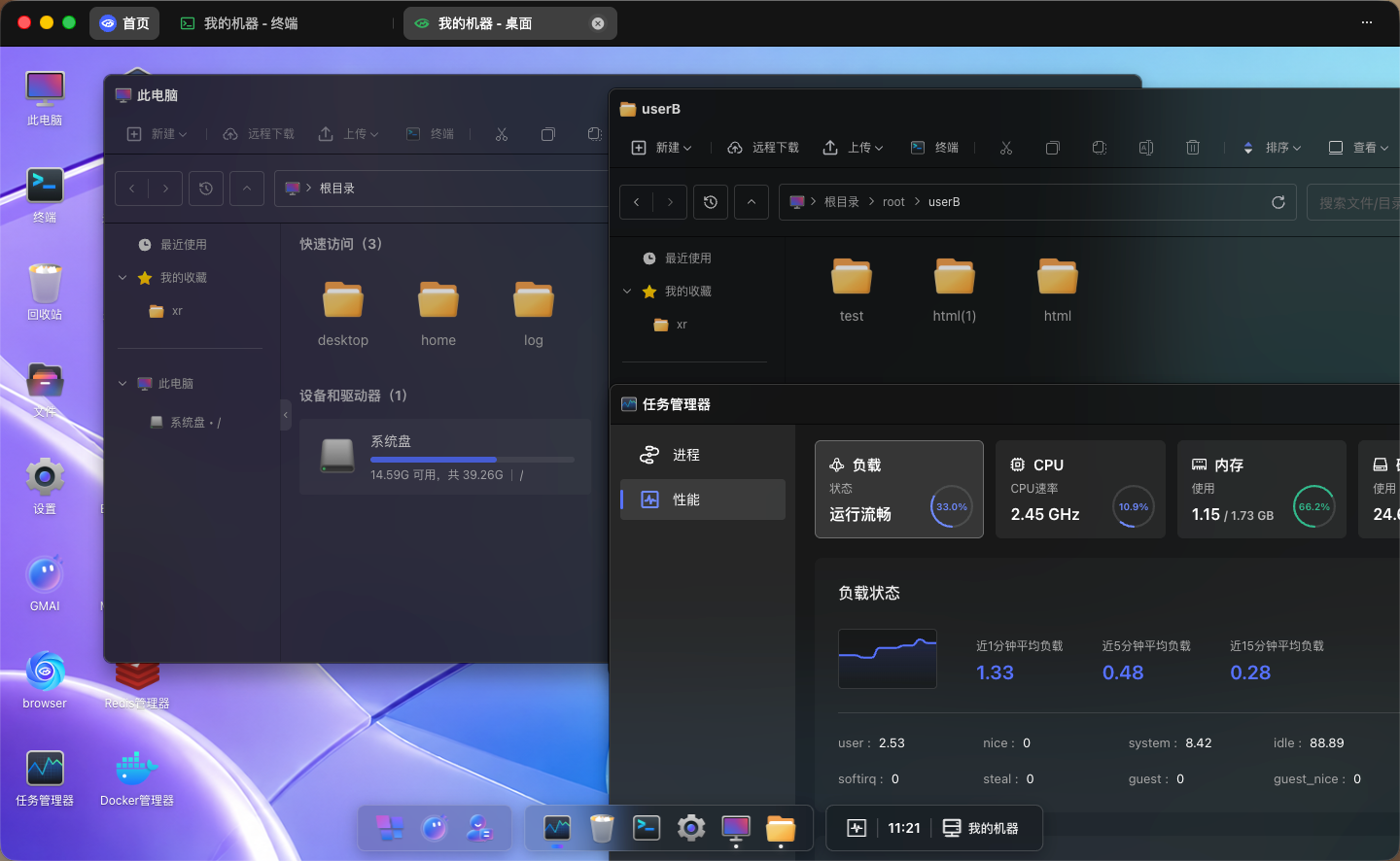Click rename icon in userB toolbar

click(x=1146, y=148)
